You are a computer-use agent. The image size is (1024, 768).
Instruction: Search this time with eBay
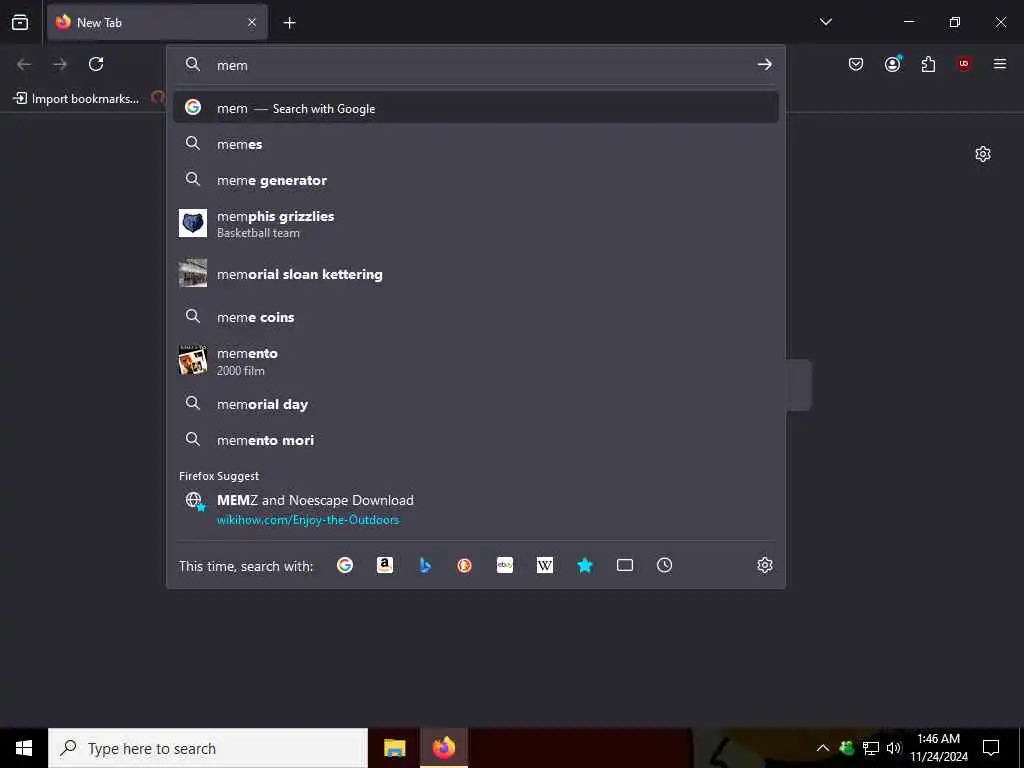pyautogui.click(x=505, y=566)
